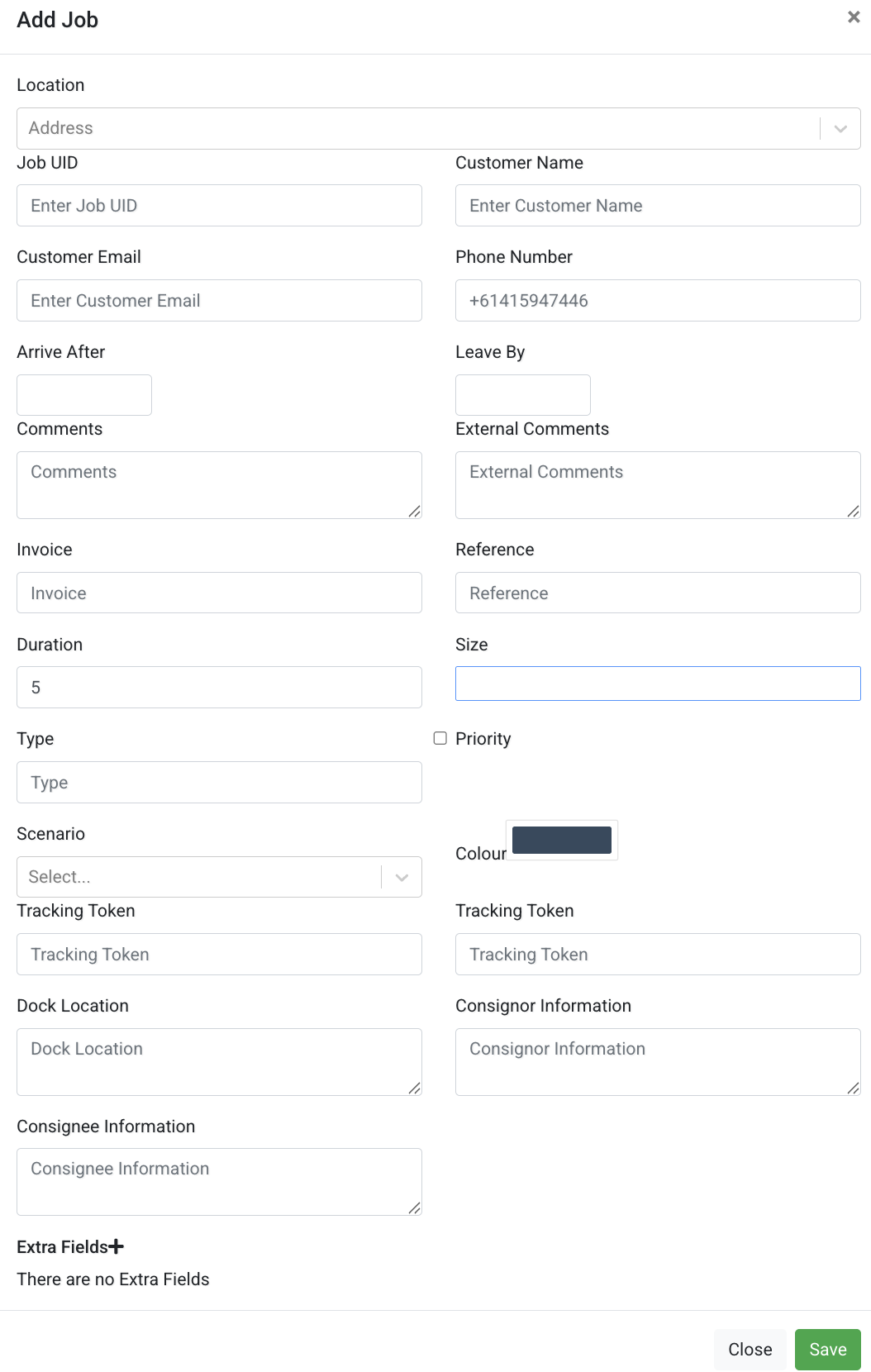Screen dimensions: 871x1372
Task: Click the Phone Number field
Action: tap(657, 300)
